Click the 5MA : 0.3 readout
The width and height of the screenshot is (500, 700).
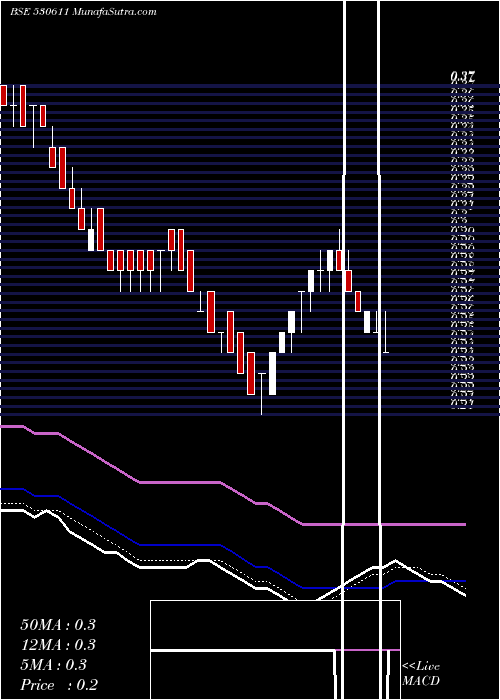(54, 665)
